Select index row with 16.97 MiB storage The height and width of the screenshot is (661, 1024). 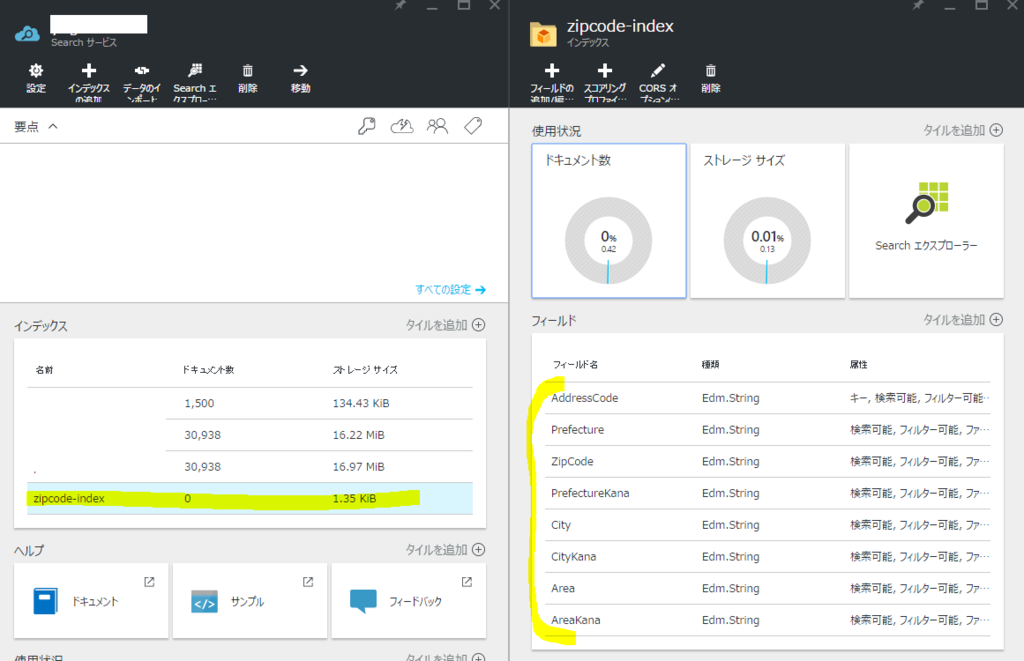click(x=249, y=466)
